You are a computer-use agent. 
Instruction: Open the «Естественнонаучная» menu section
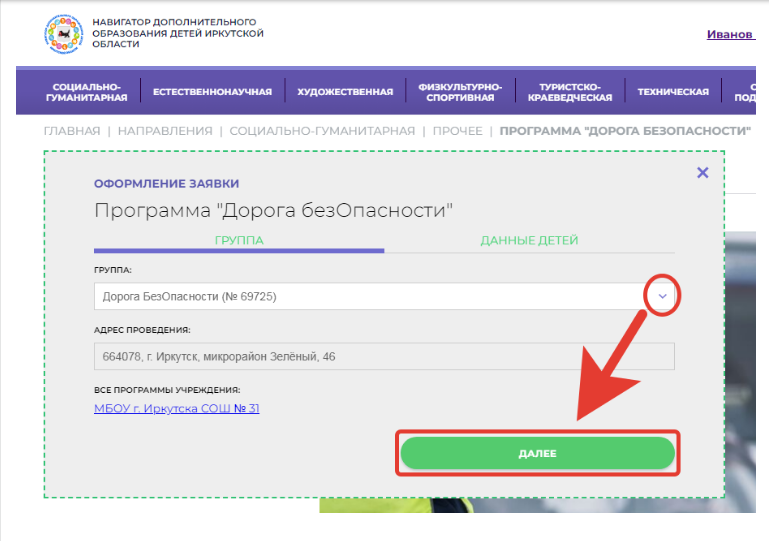click(x=212, y=92)
